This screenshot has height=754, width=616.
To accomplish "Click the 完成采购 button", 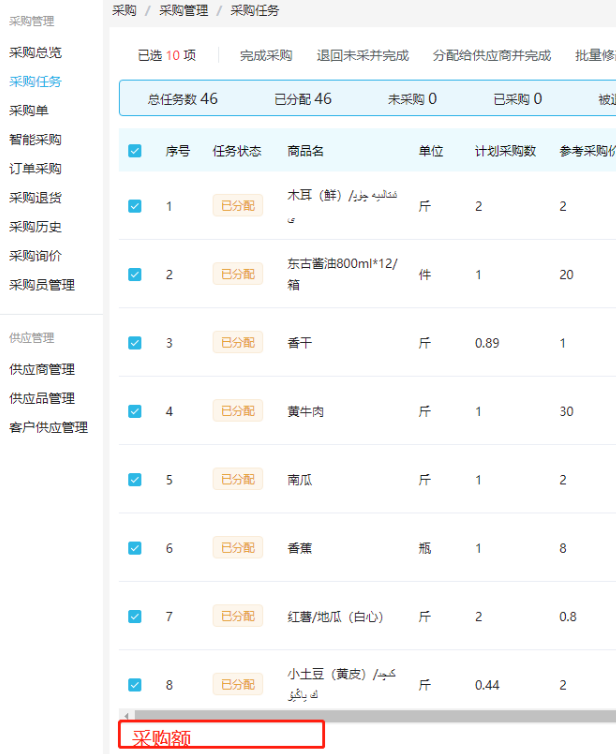I will coord(266,56).
